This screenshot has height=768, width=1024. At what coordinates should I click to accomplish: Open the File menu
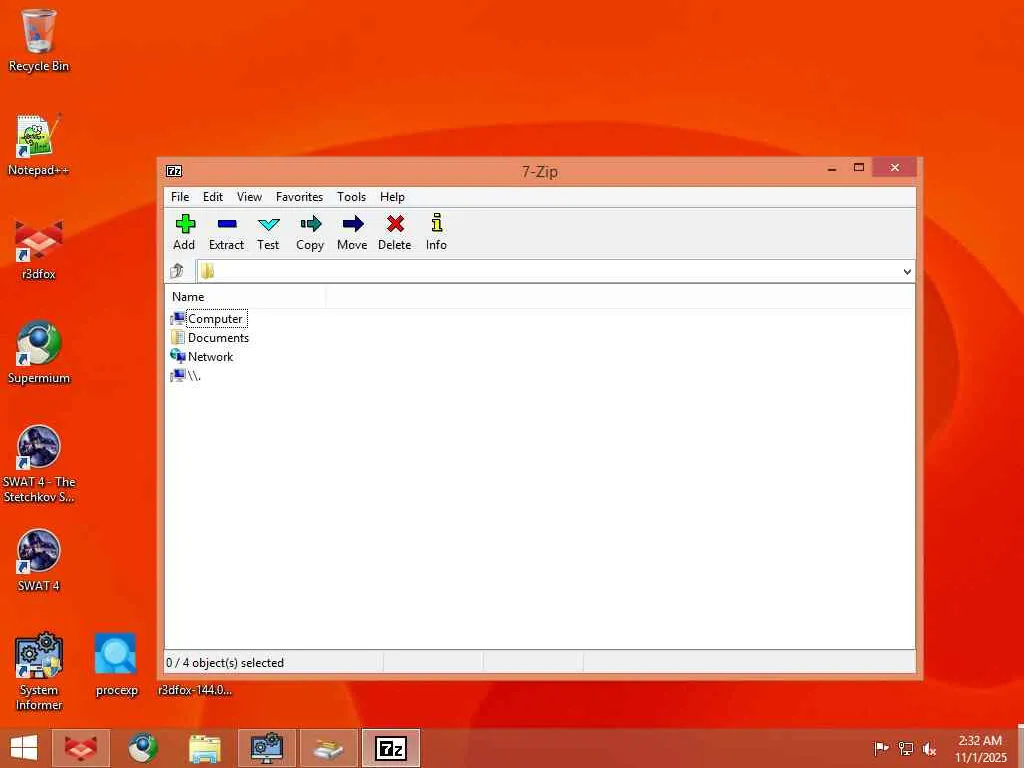[180, 197]
